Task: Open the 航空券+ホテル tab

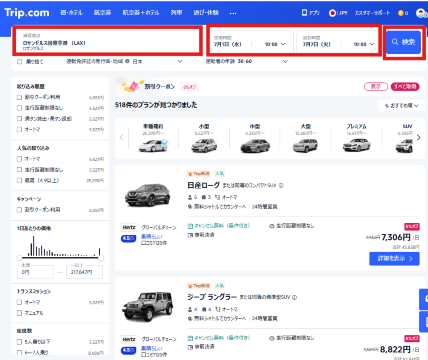Action: click(x=141, y=13)
